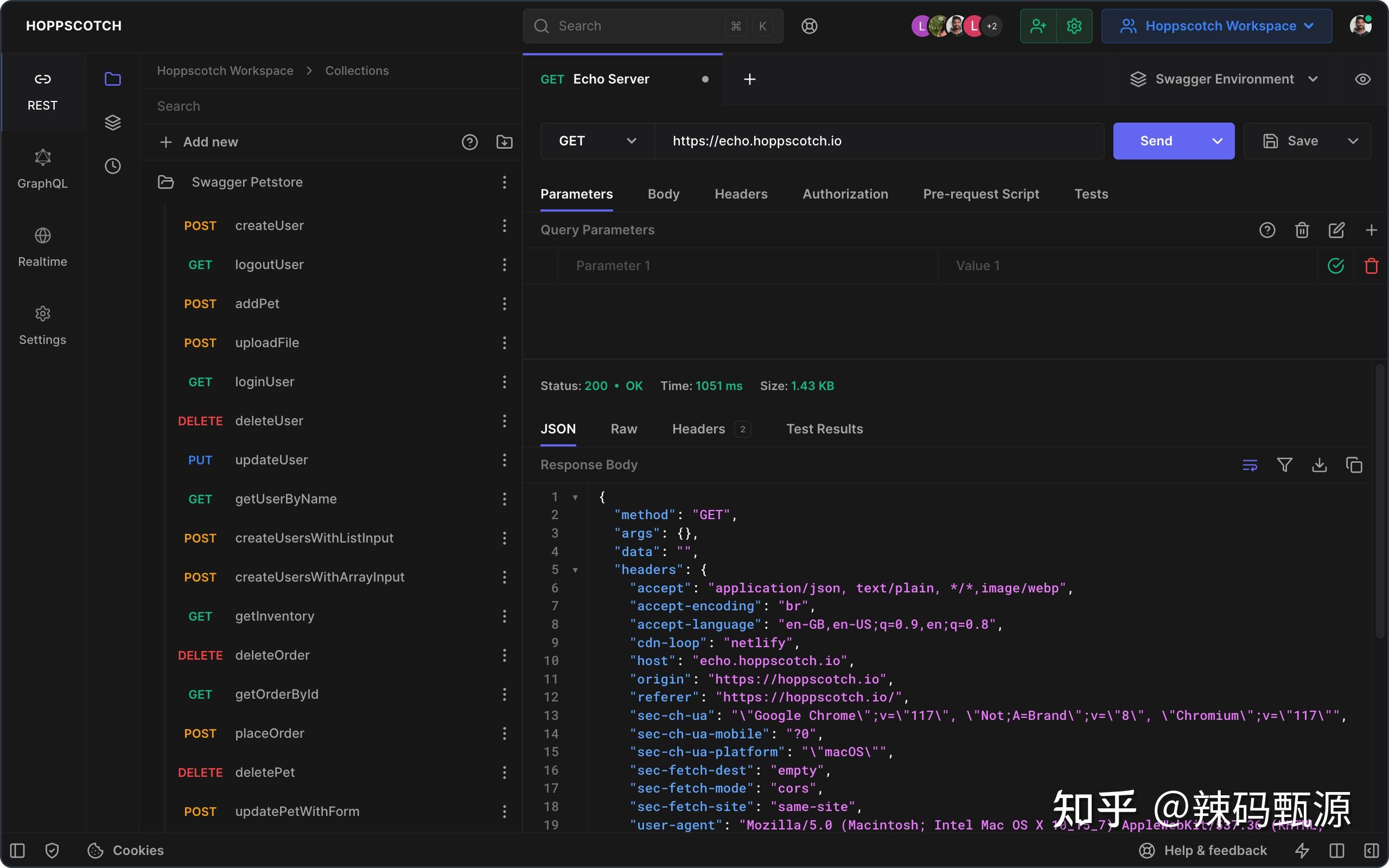Clear all query parameters with trash icon
This screenshot has width=1389, height=868.
1301,229
